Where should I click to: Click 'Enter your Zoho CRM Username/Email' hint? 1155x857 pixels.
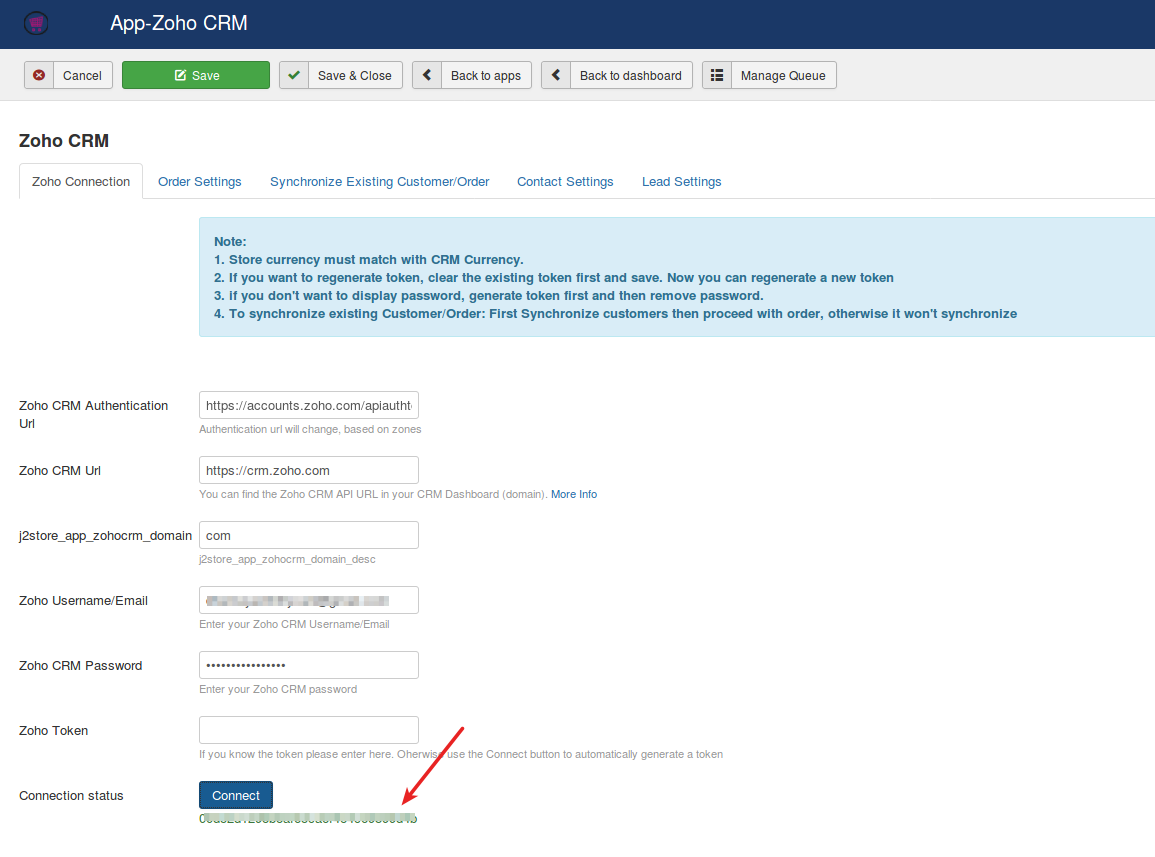295,625
